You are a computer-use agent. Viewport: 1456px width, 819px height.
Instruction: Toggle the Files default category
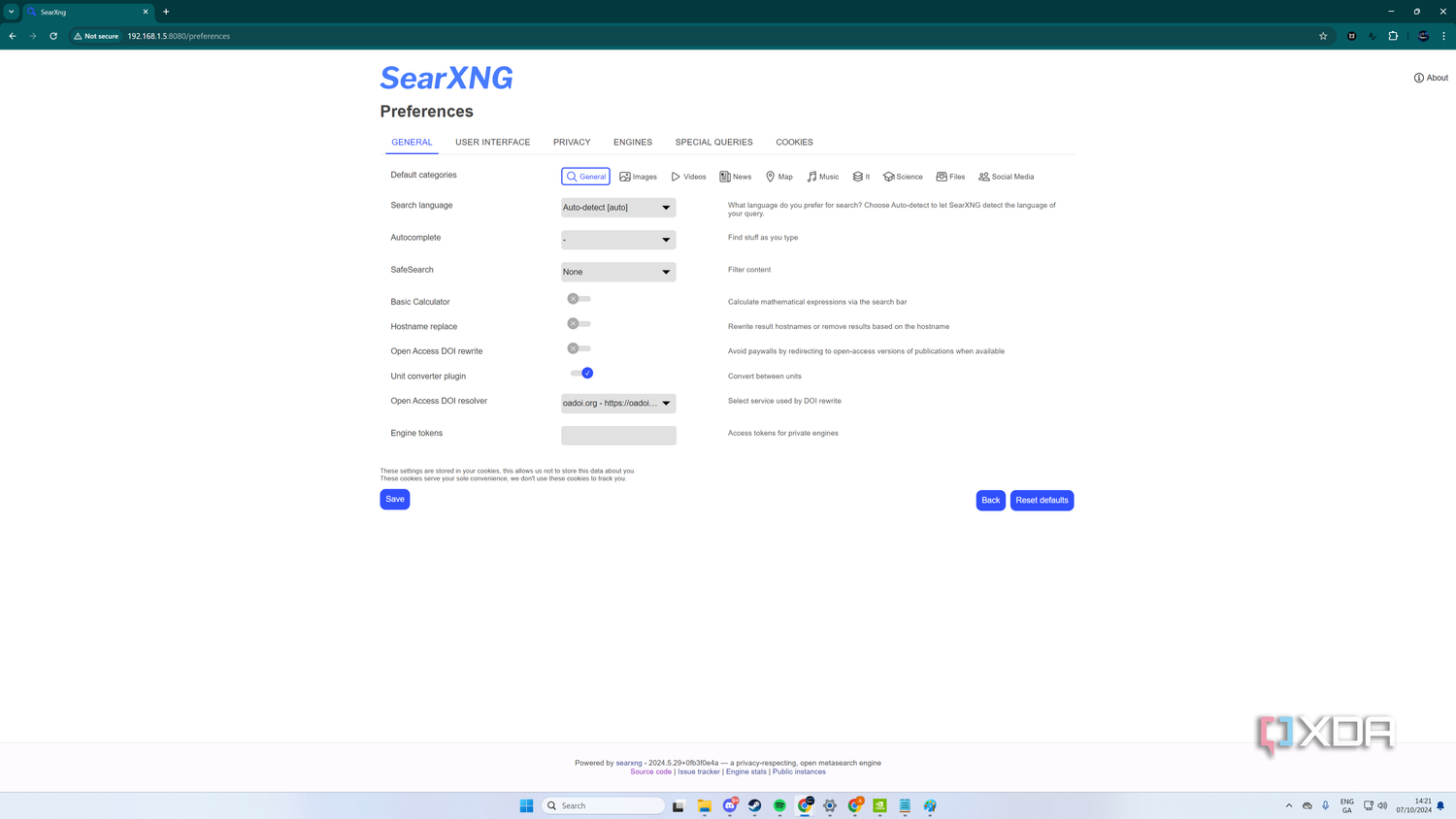[x=950, y=177]
